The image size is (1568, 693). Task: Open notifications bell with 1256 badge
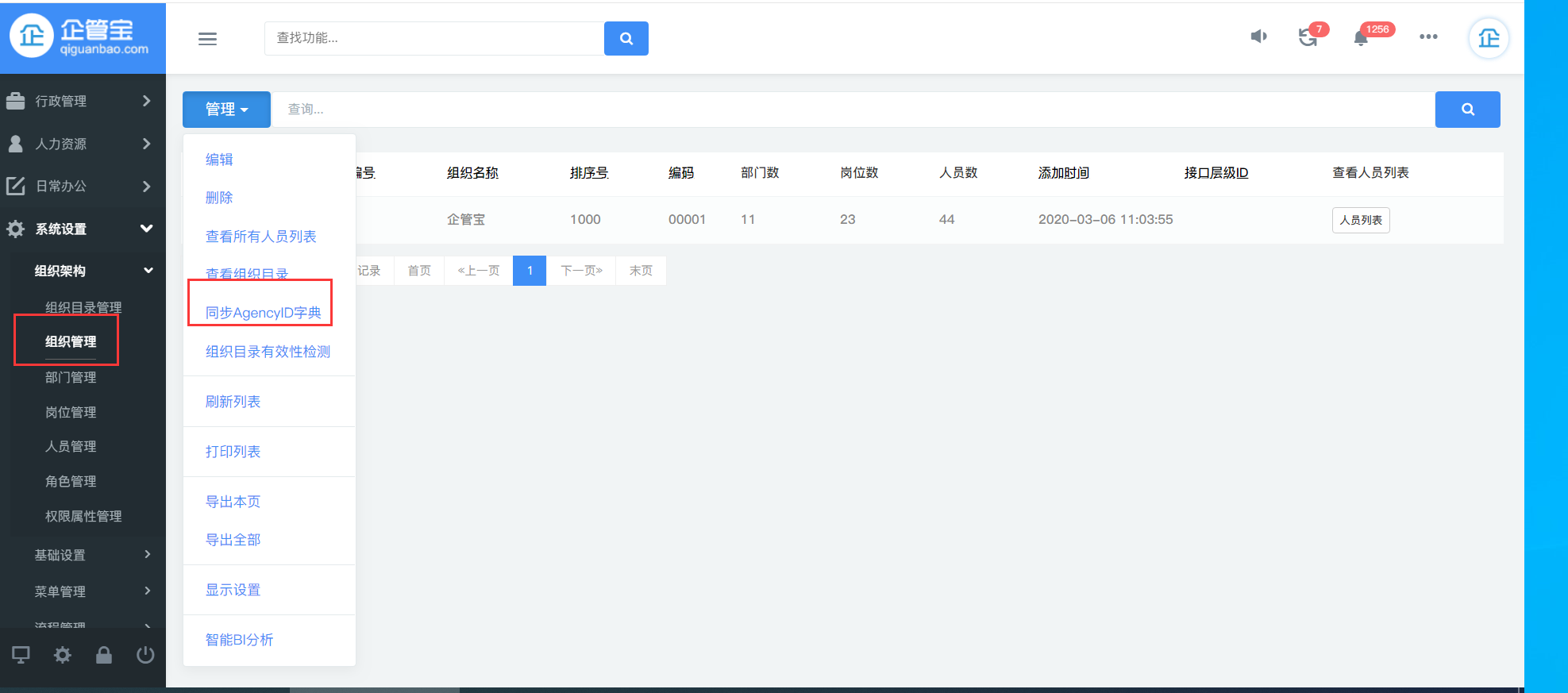coord(1361,38)
